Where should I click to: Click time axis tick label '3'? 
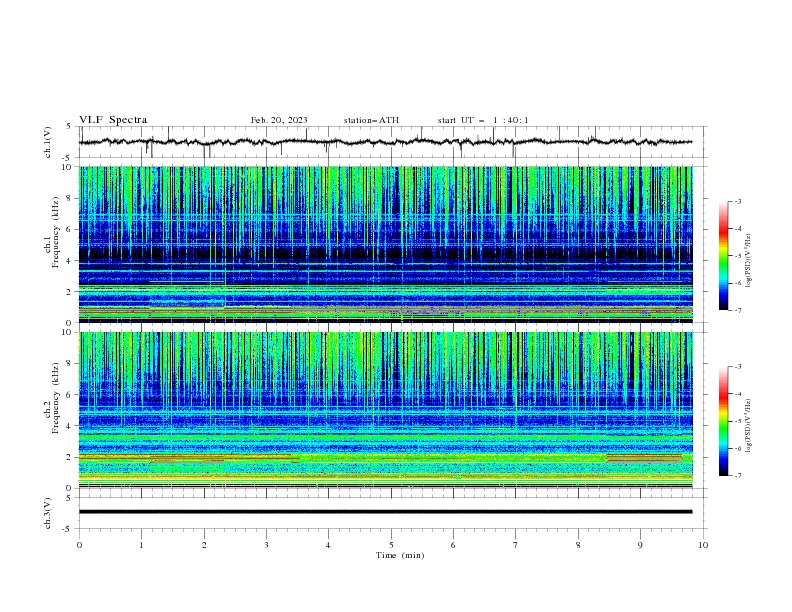266,545
